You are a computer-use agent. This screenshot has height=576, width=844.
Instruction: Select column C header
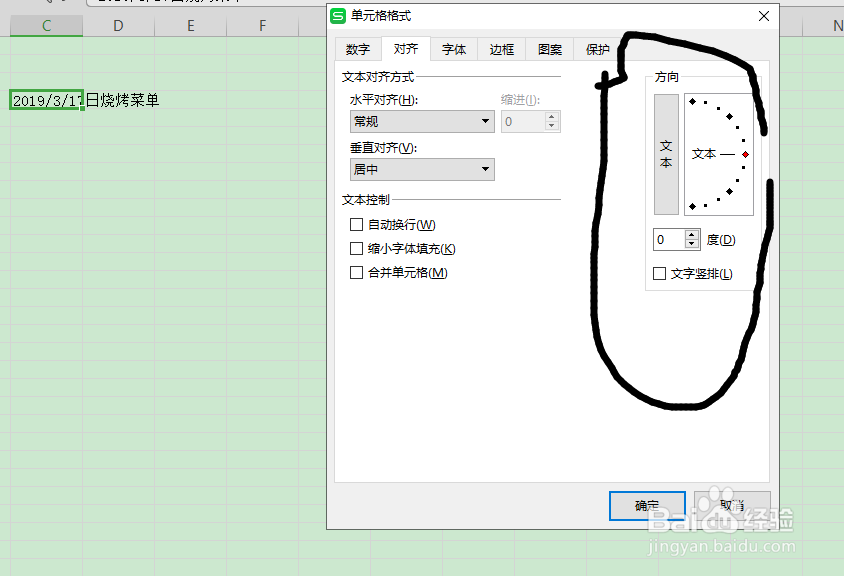(x=46, y=25)
